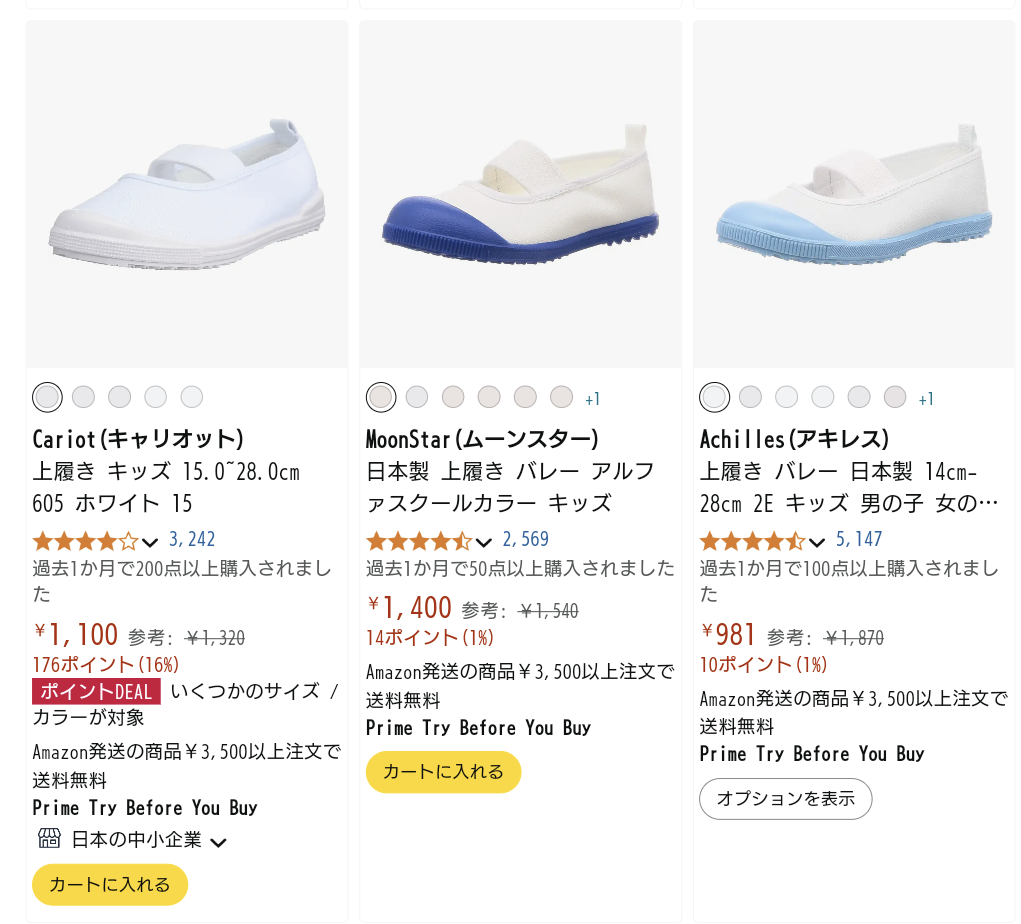Screen dimensions: 1021x924
Task: Click the MoonStar product star rating icons
Action: click(x=418, y=541)
